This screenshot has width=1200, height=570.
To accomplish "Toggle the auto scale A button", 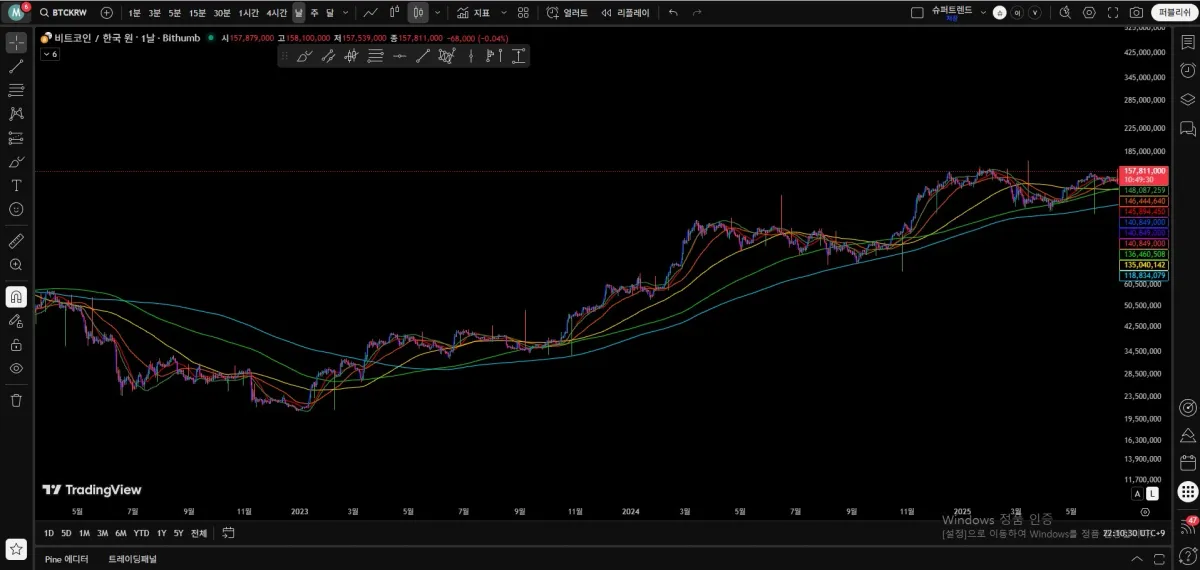I will pyautogui.click(x=1137, y=494).
